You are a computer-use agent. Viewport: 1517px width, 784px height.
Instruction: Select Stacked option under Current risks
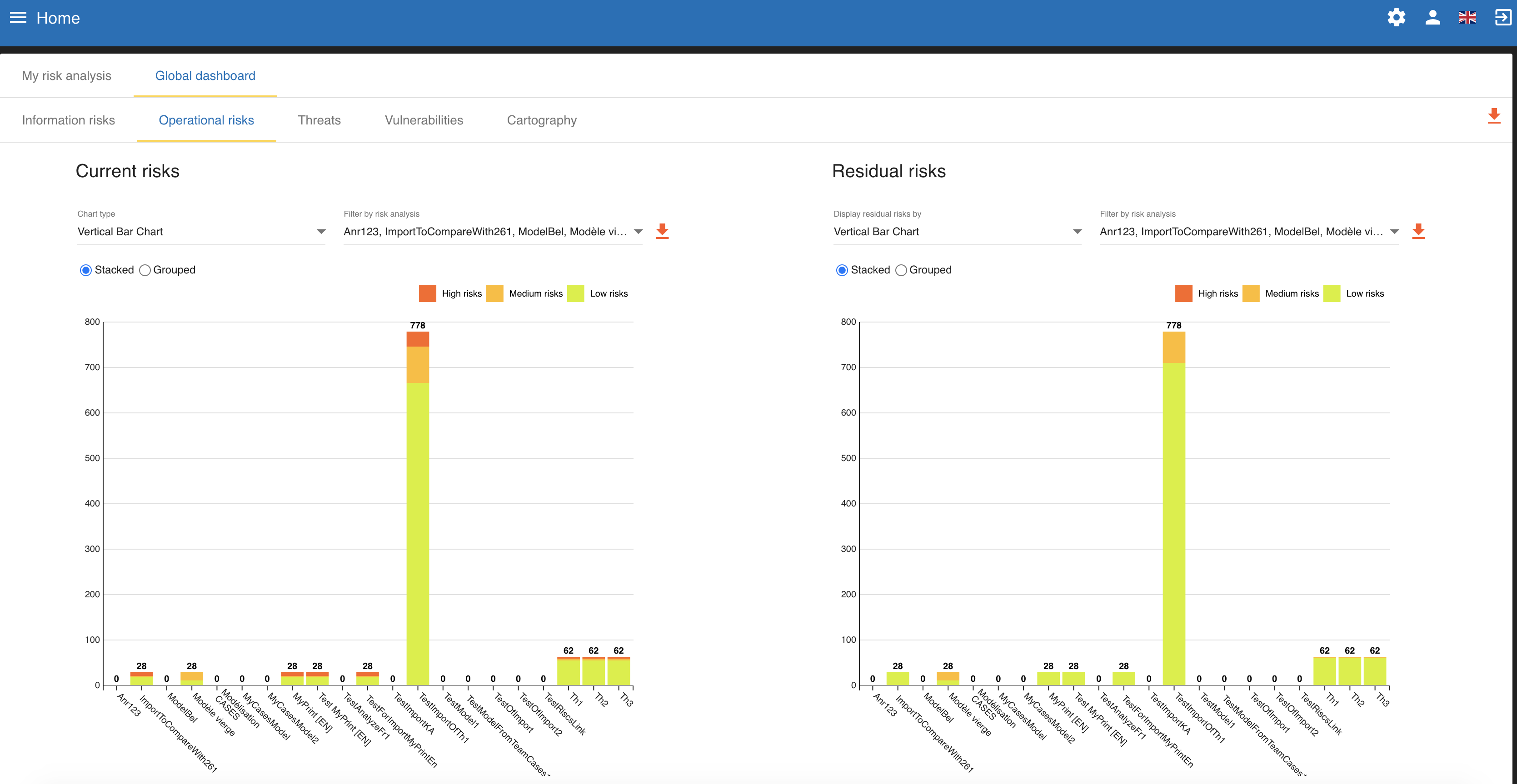[x=86, y=270]
